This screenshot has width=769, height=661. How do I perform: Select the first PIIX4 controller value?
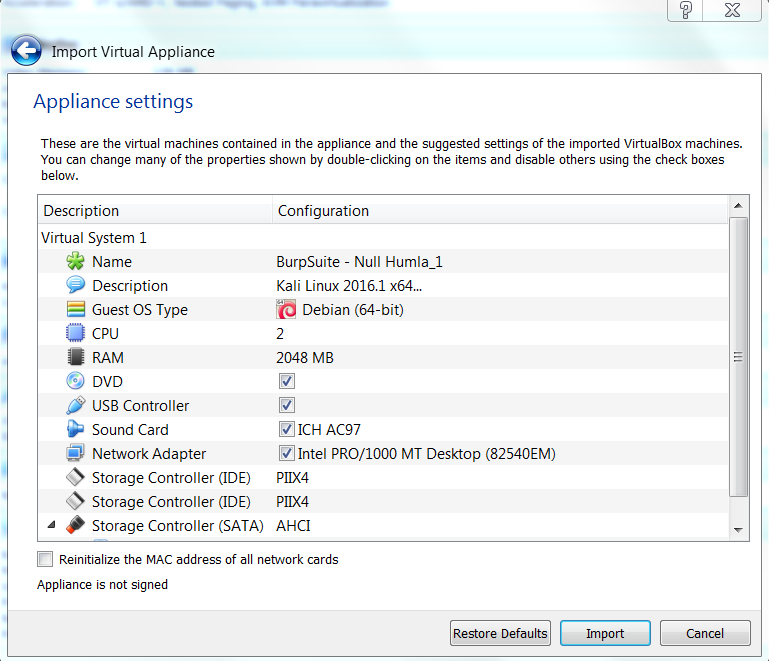point(292,477)
